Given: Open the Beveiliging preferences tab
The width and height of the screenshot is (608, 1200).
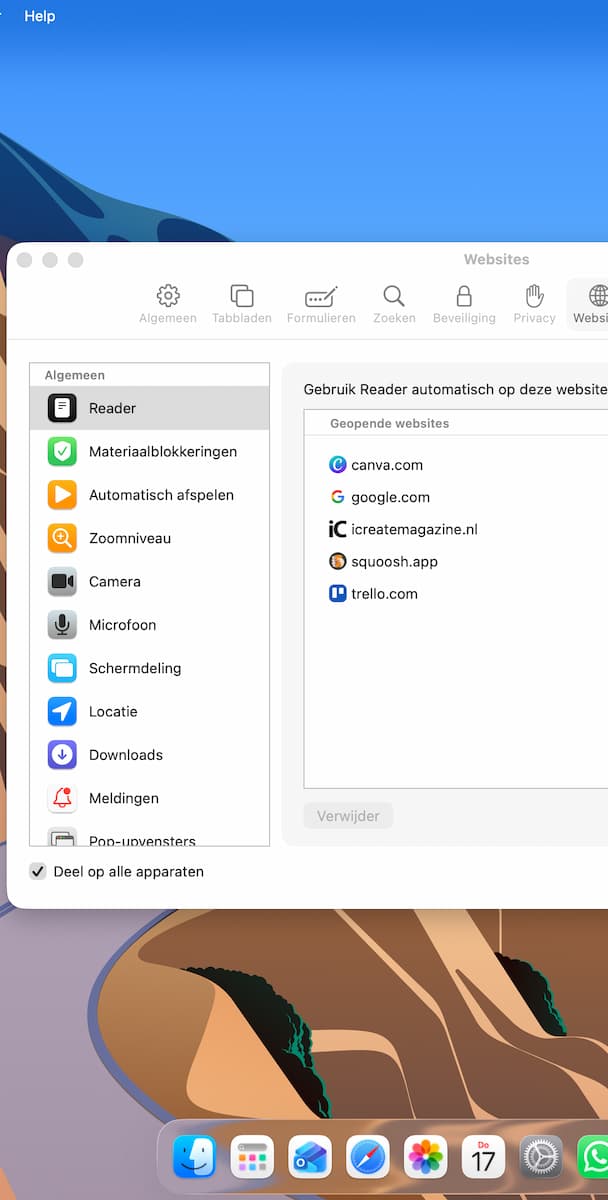Looking at the screenshot, I should click(464, 304).
